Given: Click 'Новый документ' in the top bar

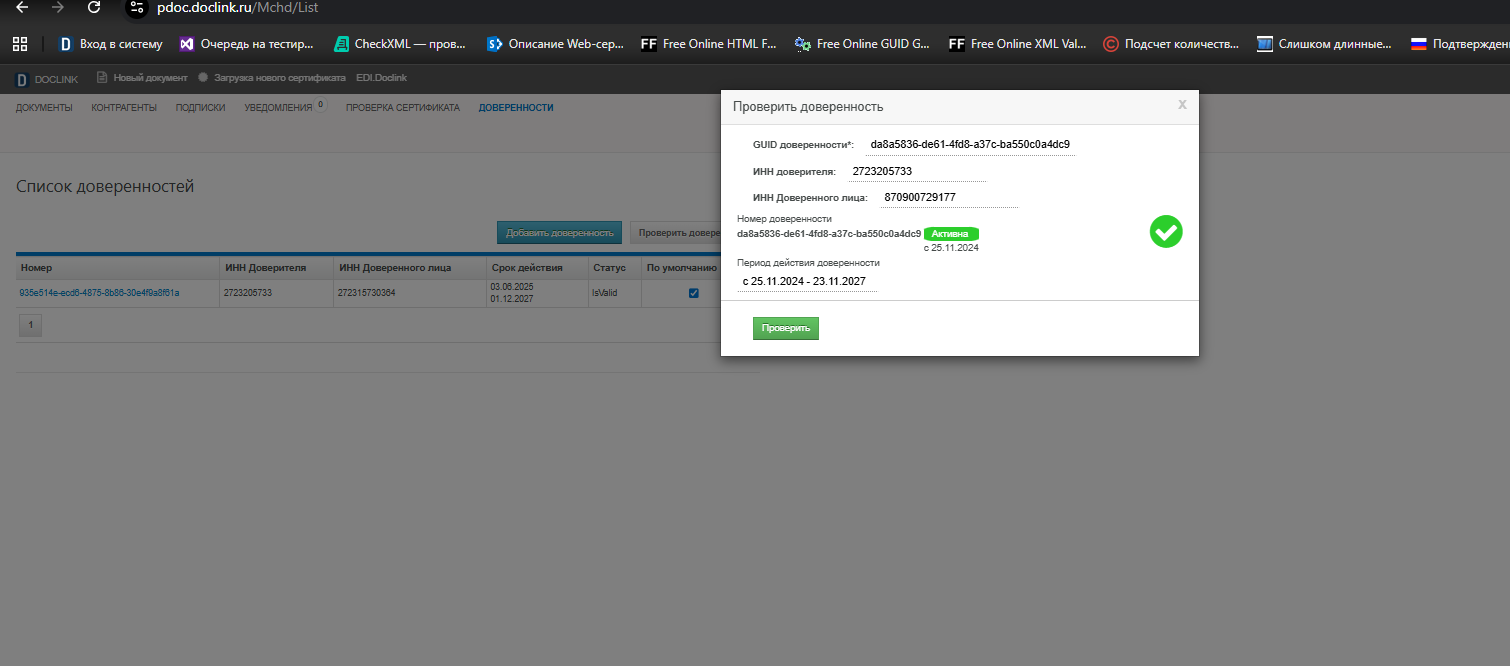Looking at the screenshot, I should [142, 78].
